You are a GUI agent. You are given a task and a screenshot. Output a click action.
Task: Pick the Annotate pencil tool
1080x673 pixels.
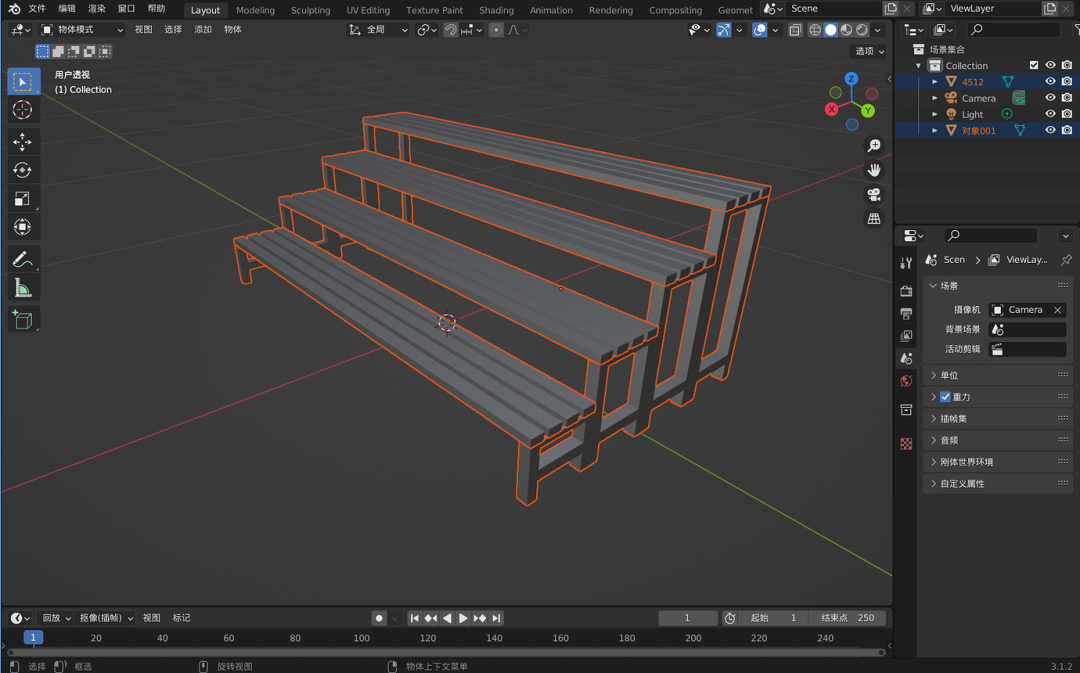23,259
